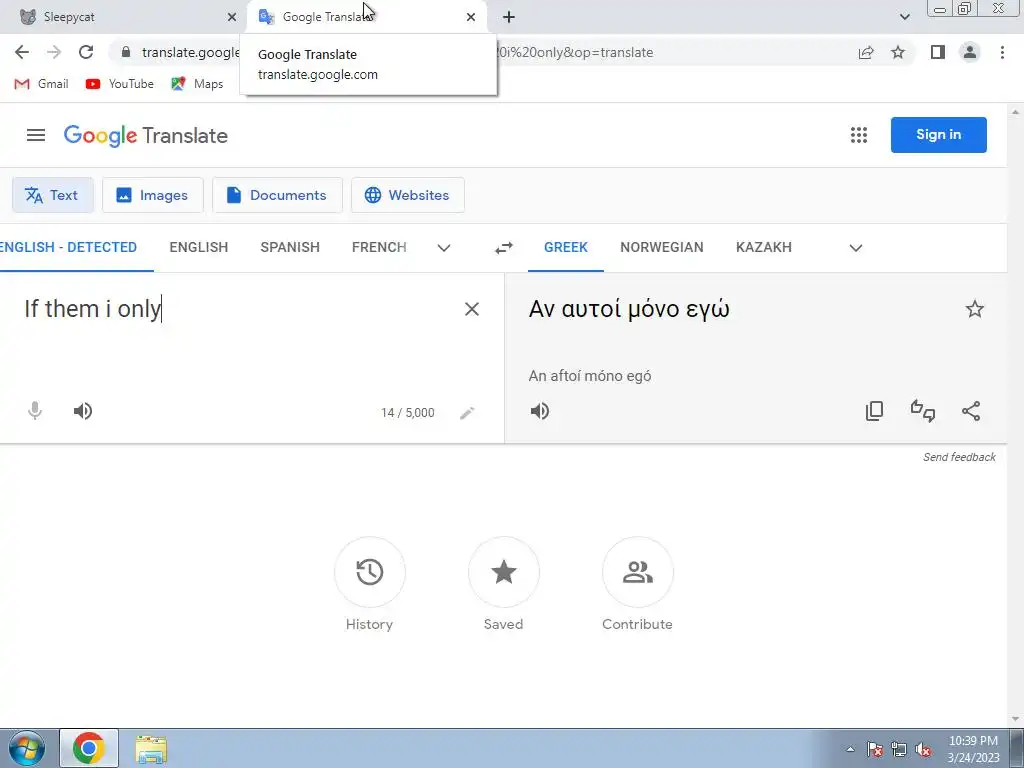The image size is (1024, 768).
Task: Click the Greek translated text
Action: pos(628,309)
